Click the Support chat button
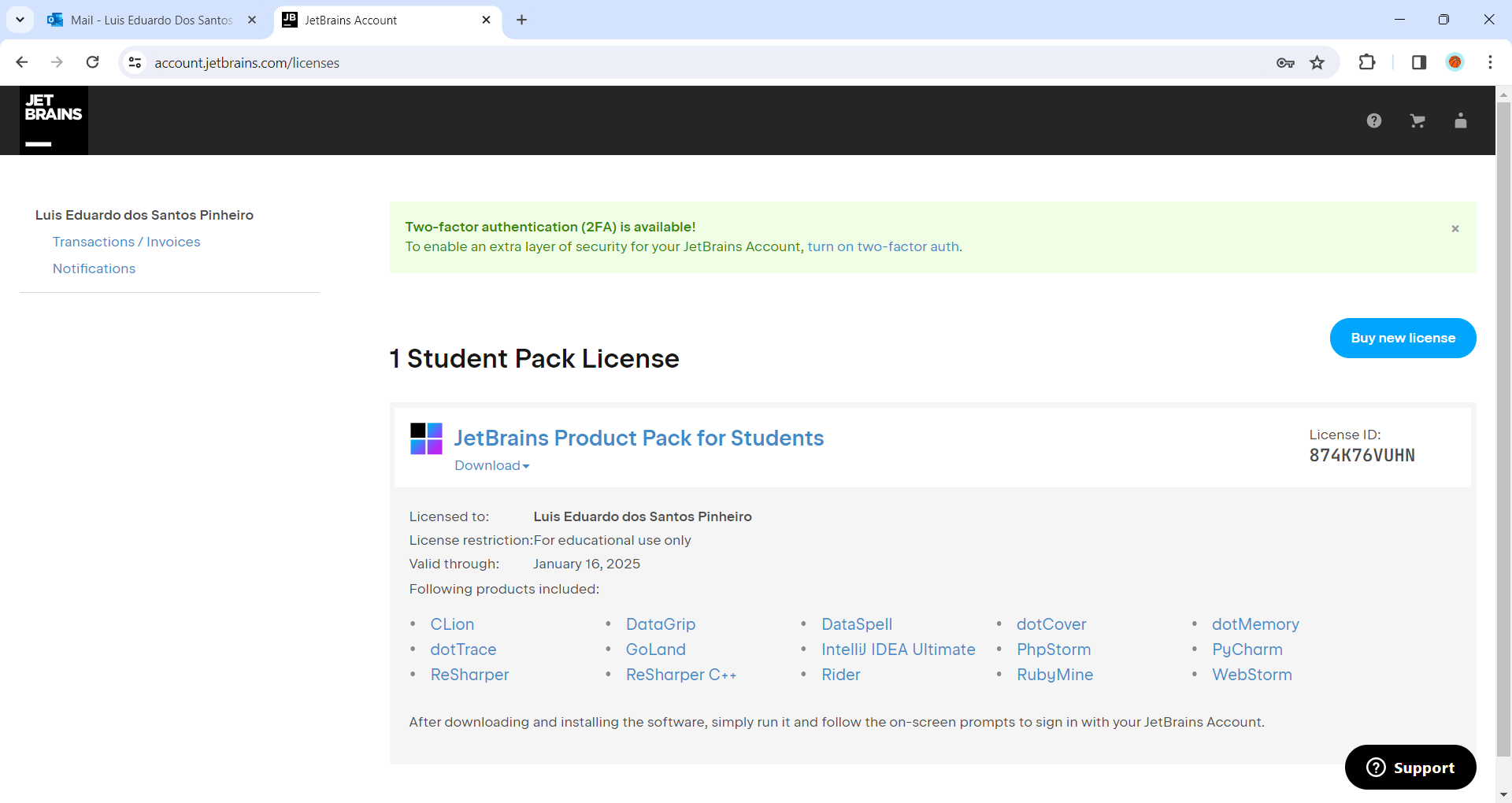1512x803 pixels. coord(1410,767)
